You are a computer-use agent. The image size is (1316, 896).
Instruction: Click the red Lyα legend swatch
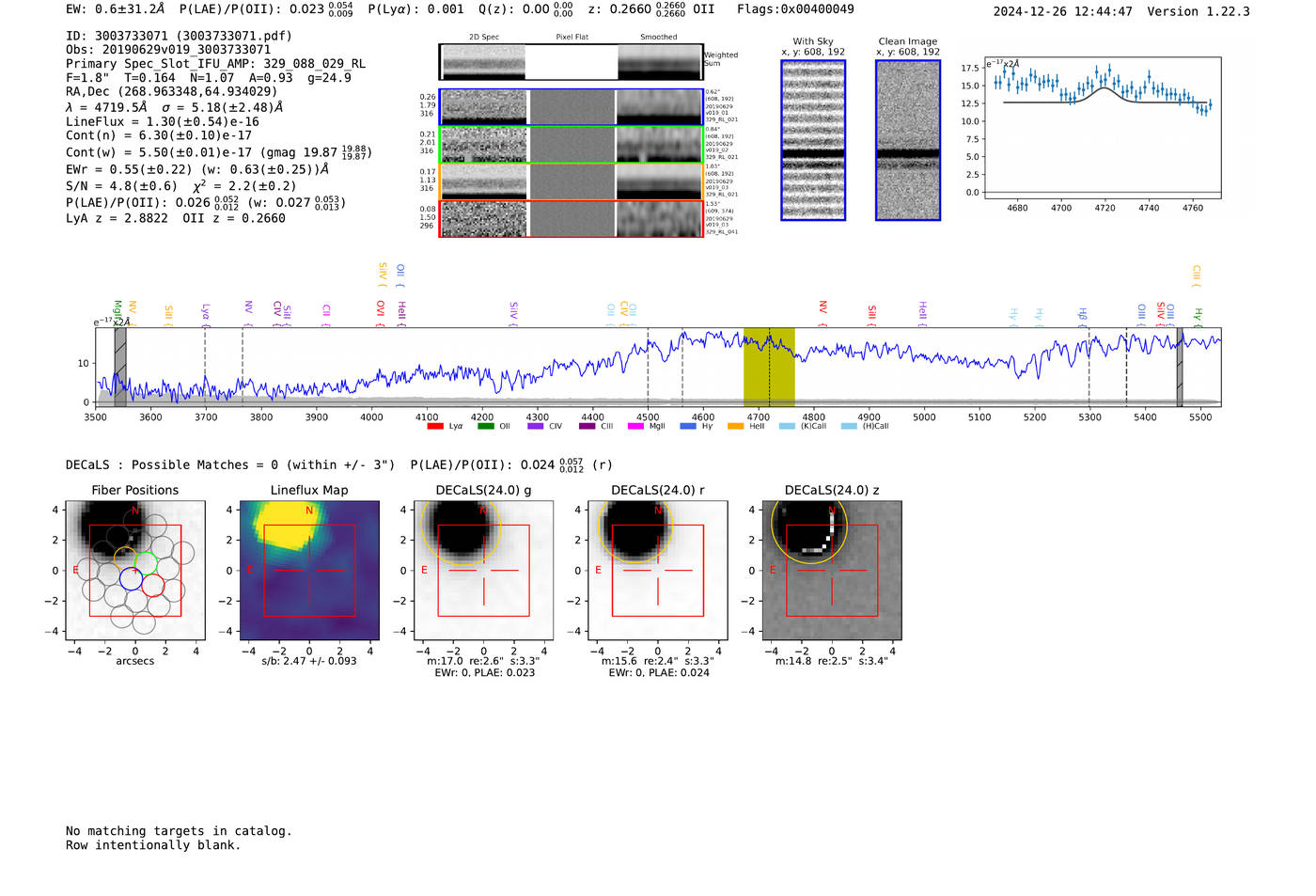[x=435, y=426]
